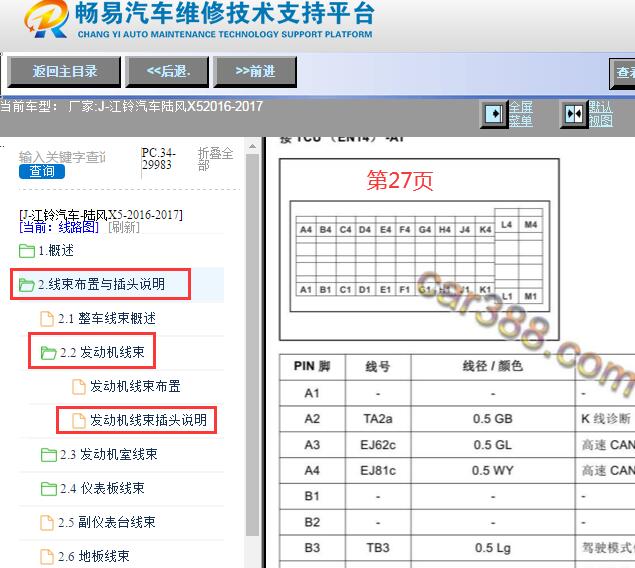Viewport: 635px width, 568px height.
Task: Click the [当前：线路图] link
Action: [59, 227]
